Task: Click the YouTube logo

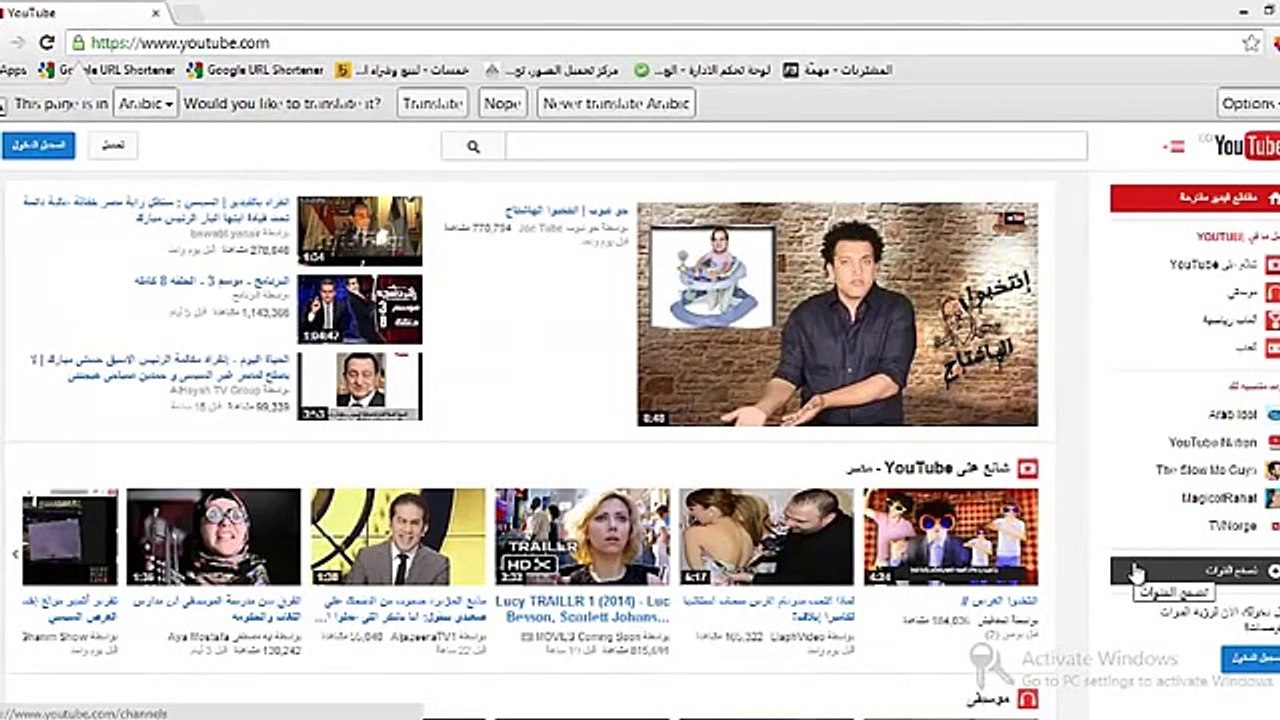Action: pyautogui.click(x=1247, y=147)
